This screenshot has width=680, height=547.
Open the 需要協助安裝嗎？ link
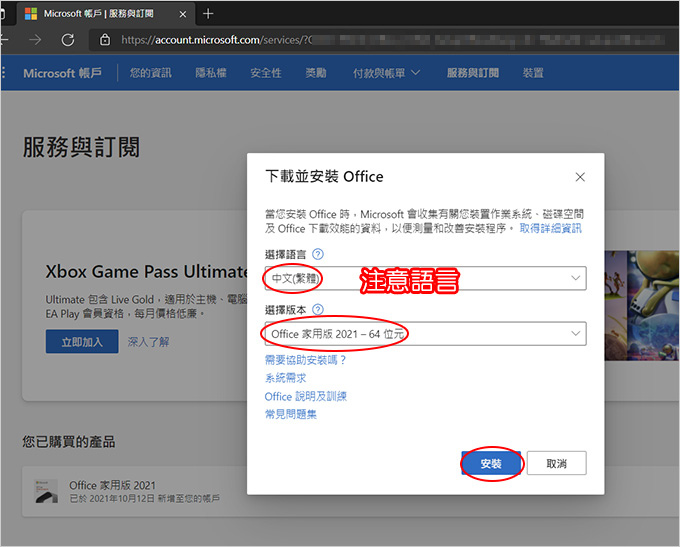305,360
